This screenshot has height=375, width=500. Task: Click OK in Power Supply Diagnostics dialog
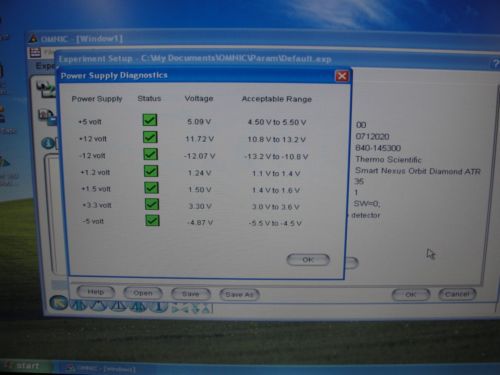[308, 260]
